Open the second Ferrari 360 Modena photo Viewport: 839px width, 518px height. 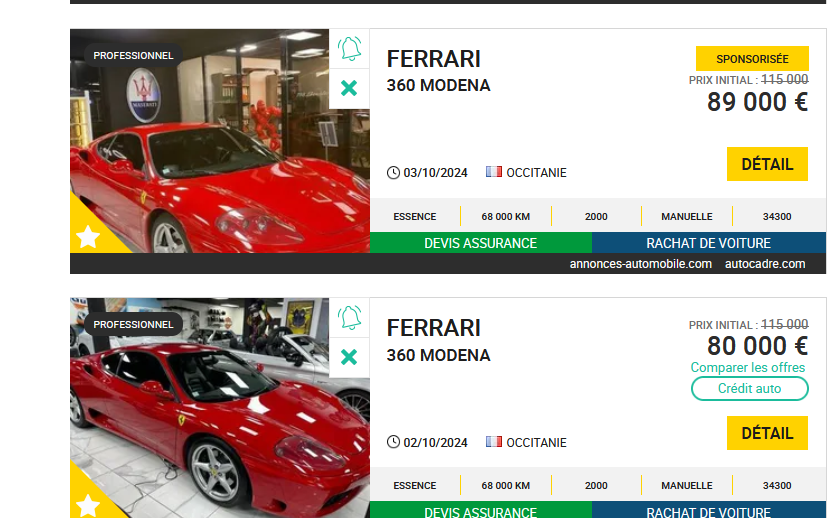pyautogui.click(x=220, y=408)
